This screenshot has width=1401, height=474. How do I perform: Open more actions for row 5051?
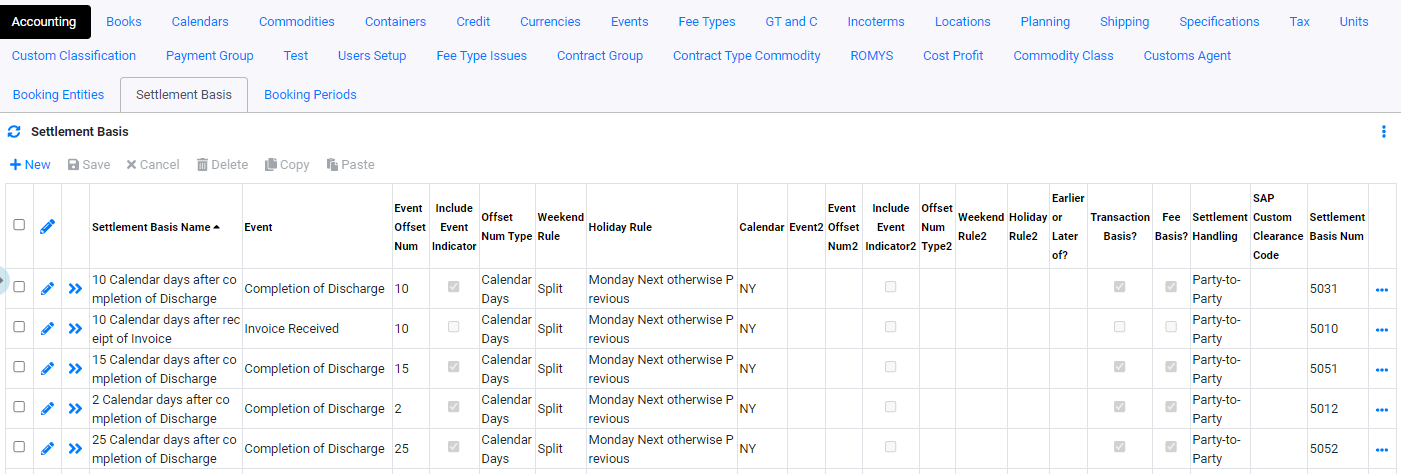click(1382, 370)
